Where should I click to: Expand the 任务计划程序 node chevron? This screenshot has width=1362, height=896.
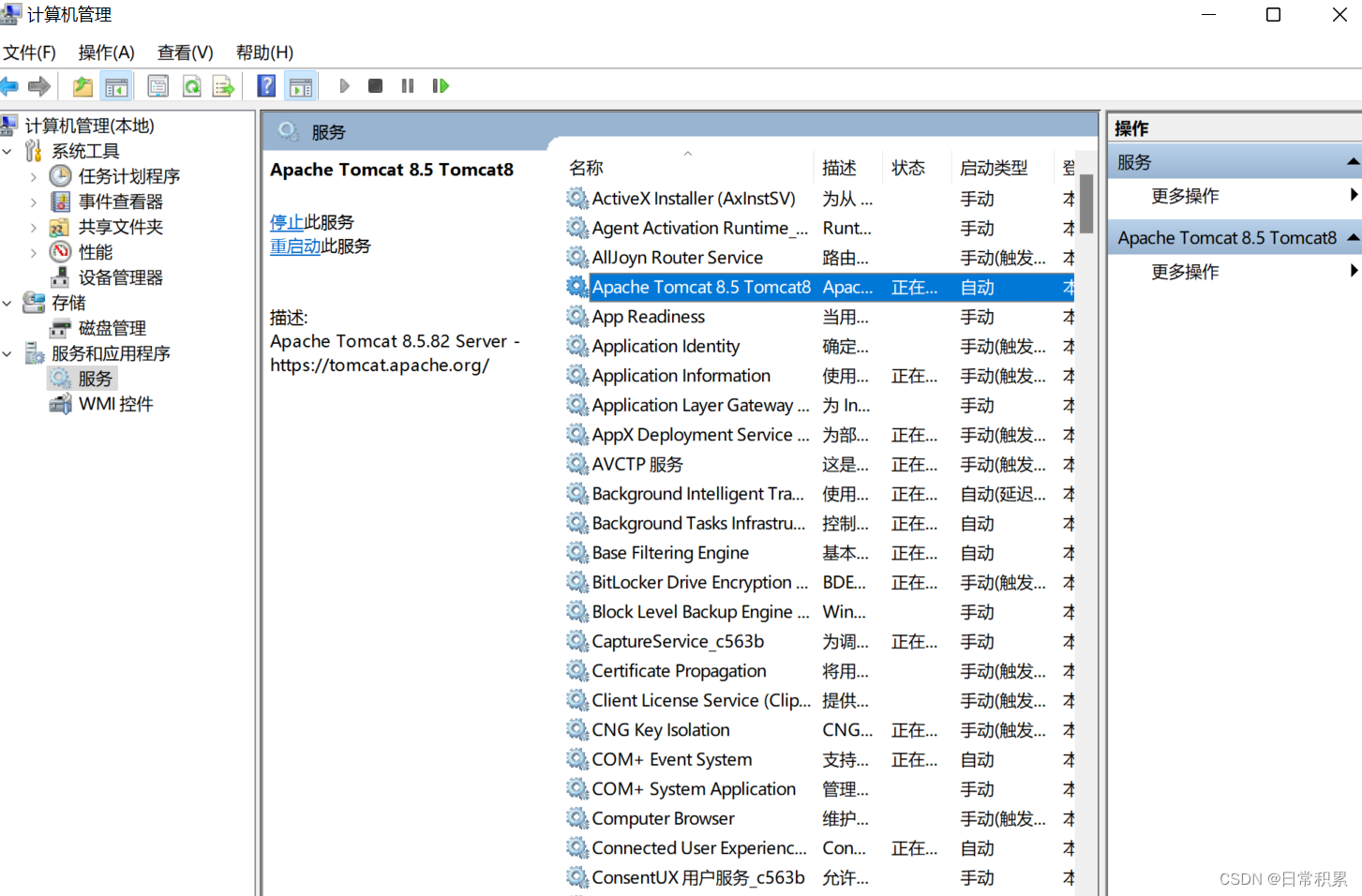[34, 176]
